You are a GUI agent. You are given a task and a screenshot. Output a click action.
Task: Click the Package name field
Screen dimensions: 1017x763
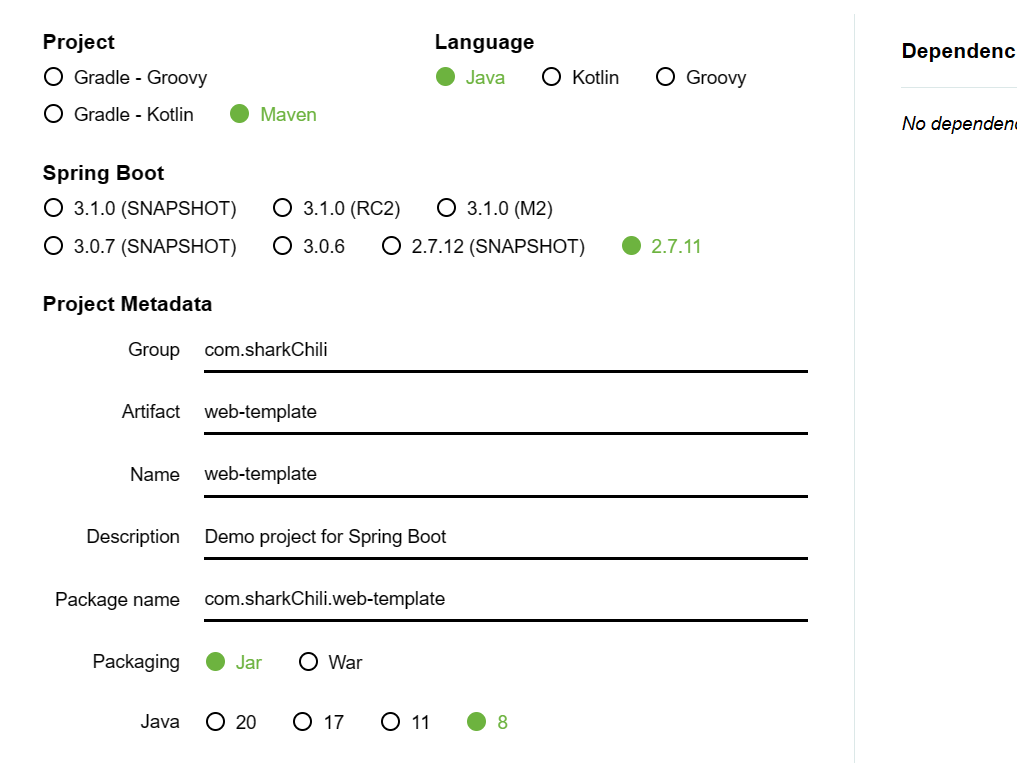[505, 599]
